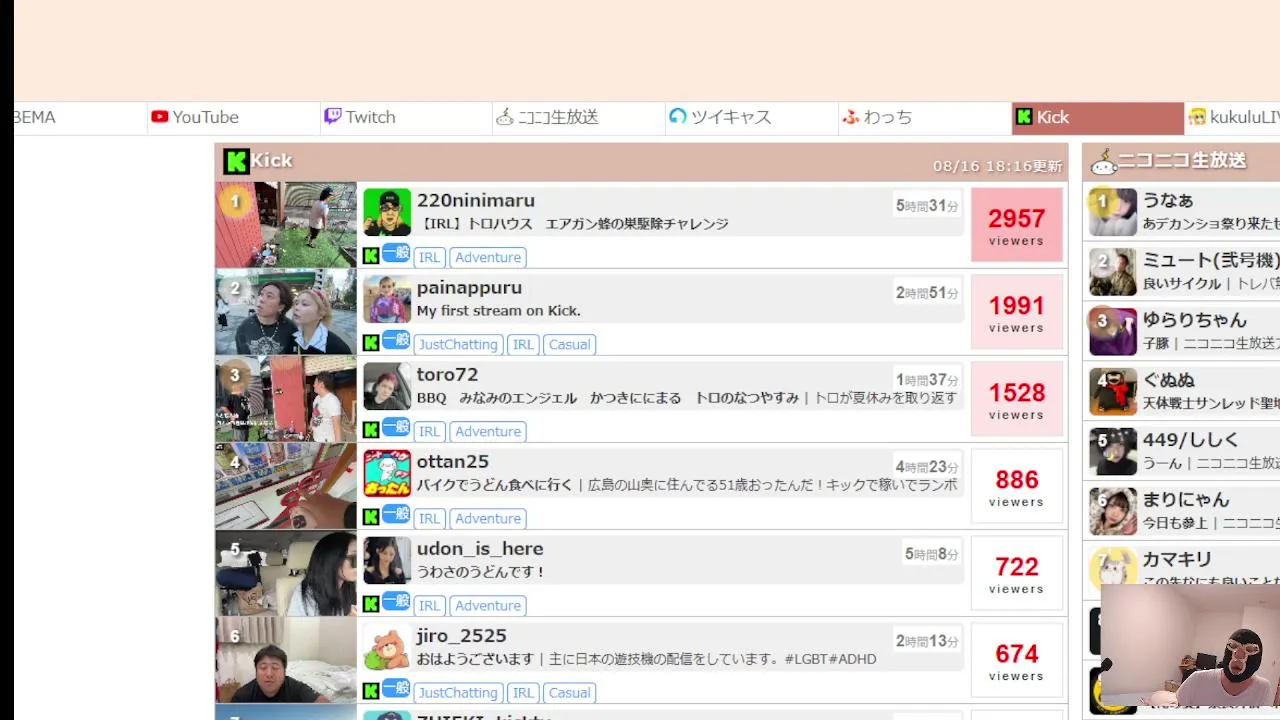Image resolution: width=1280 pixels, height=720 pixels.
Task: Open カマキリ in Niconico ranking
Action: tap(1177, 560)
